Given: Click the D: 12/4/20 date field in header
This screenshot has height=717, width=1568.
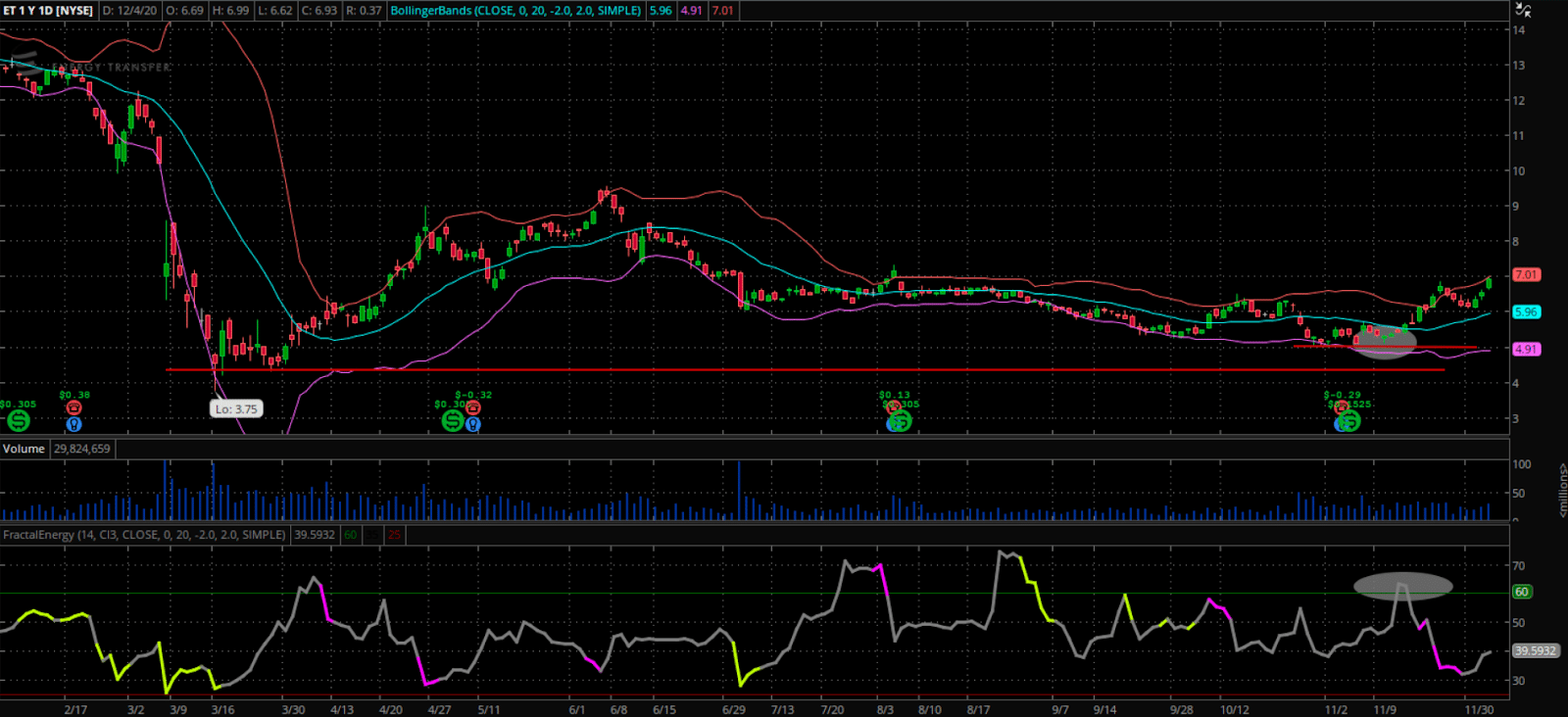Looking at the screenshot, I should 129,11.
